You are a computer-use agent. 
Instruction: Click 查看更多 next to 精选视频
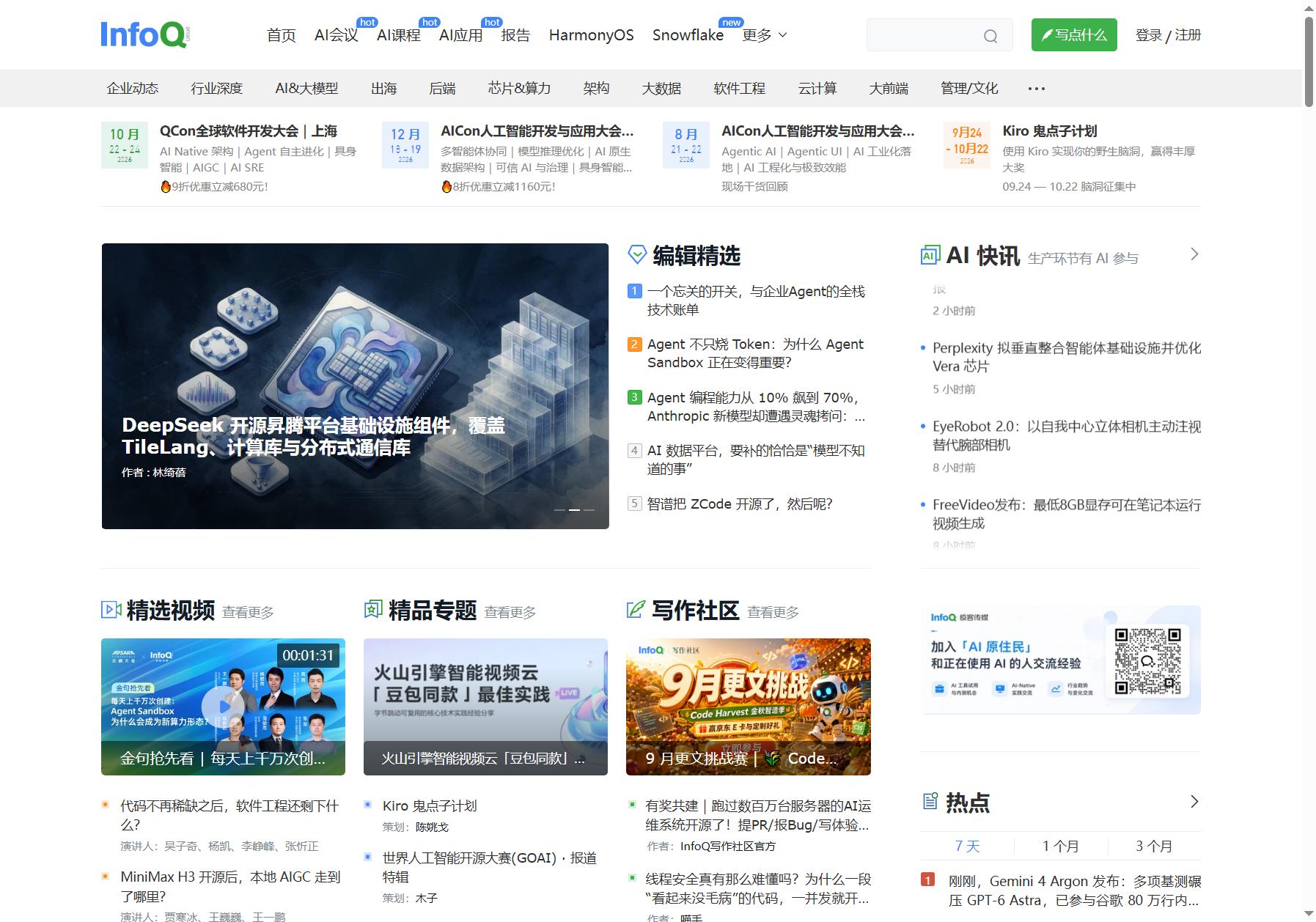pos(248,612)
